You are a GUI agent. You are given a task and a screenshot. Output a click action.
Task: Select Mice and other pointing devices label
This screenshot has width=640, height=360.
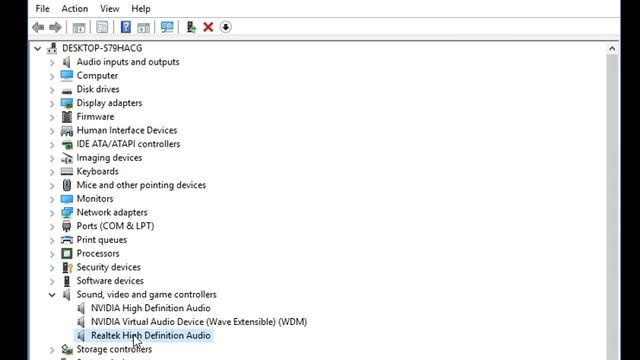click(x=141, y=185)
